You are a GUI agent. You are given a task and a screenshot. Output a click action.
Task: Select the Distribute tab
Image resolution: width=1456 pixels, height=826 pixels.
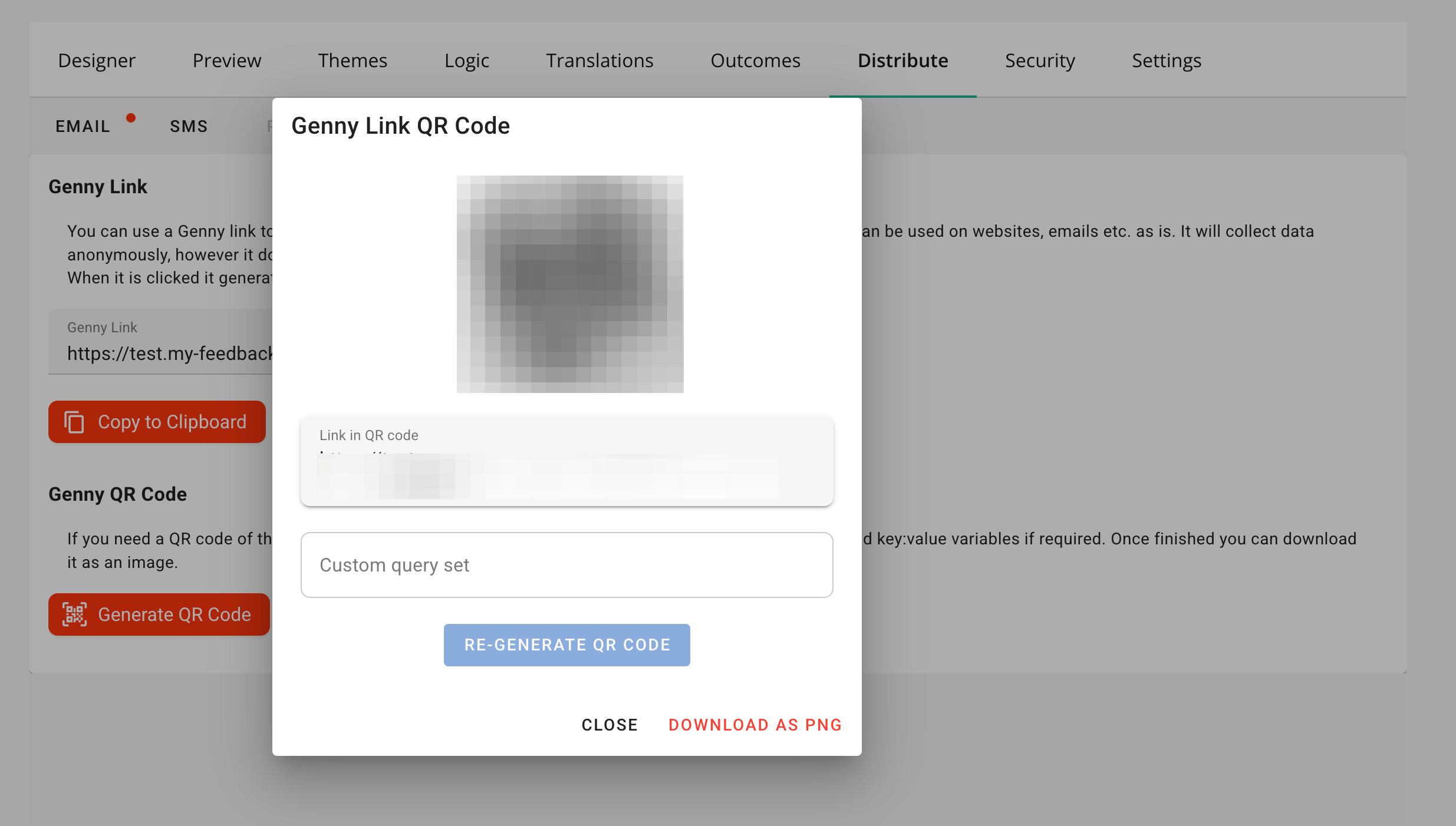[902, 61]
